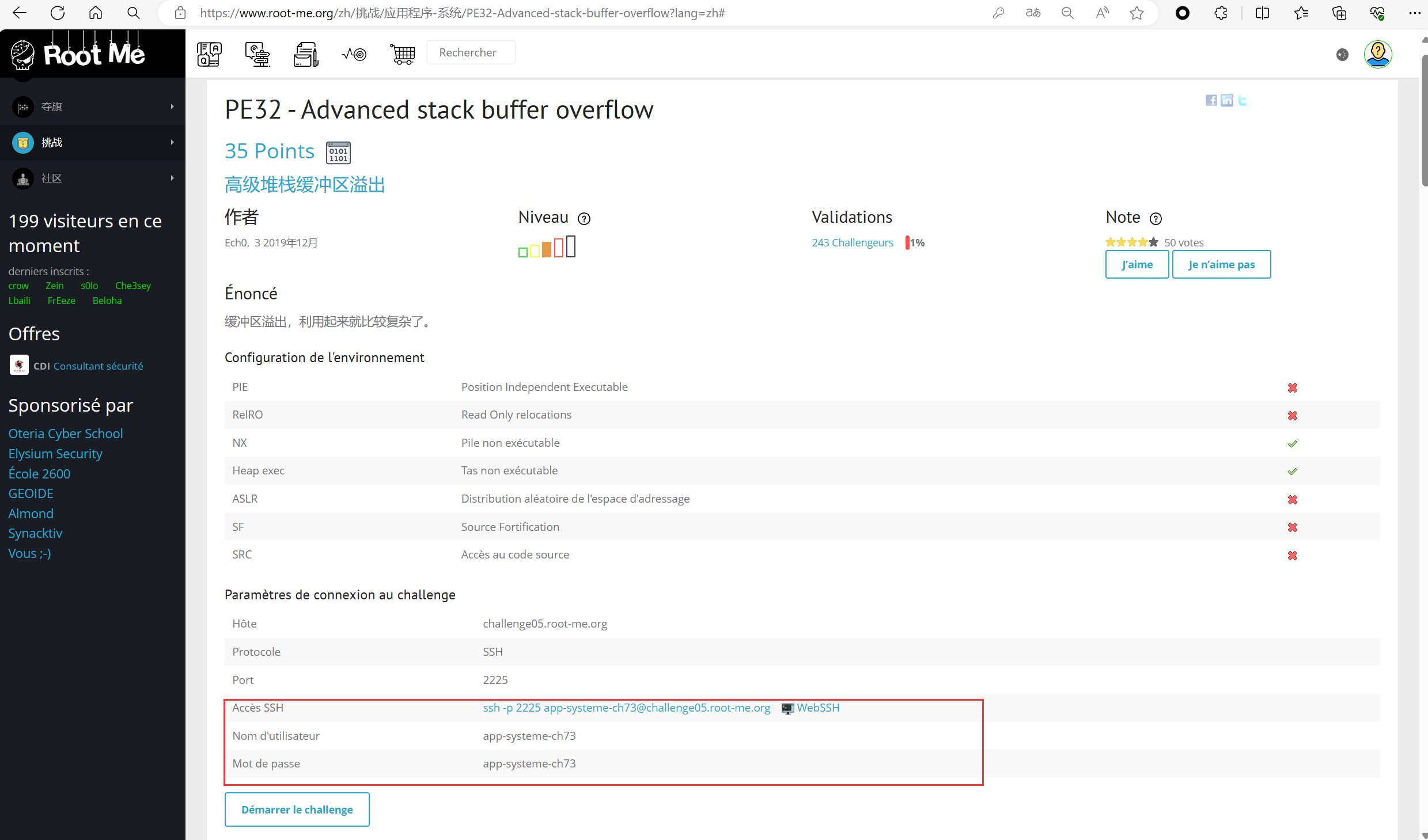Open the first Root Me header category icon
Image resolution: width=1428 pixels, height=840 pixels.
[x=209, y=54]
